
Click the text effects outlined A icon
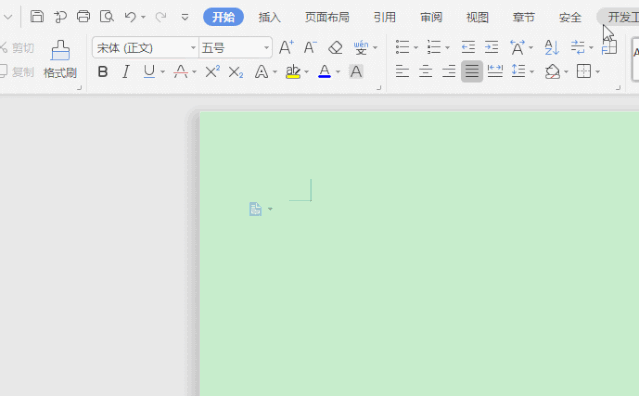point(261,72)
